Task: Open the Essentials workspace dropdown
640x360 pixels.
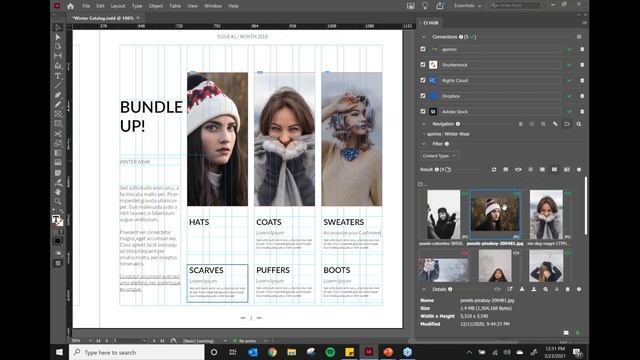Action: 468,6
